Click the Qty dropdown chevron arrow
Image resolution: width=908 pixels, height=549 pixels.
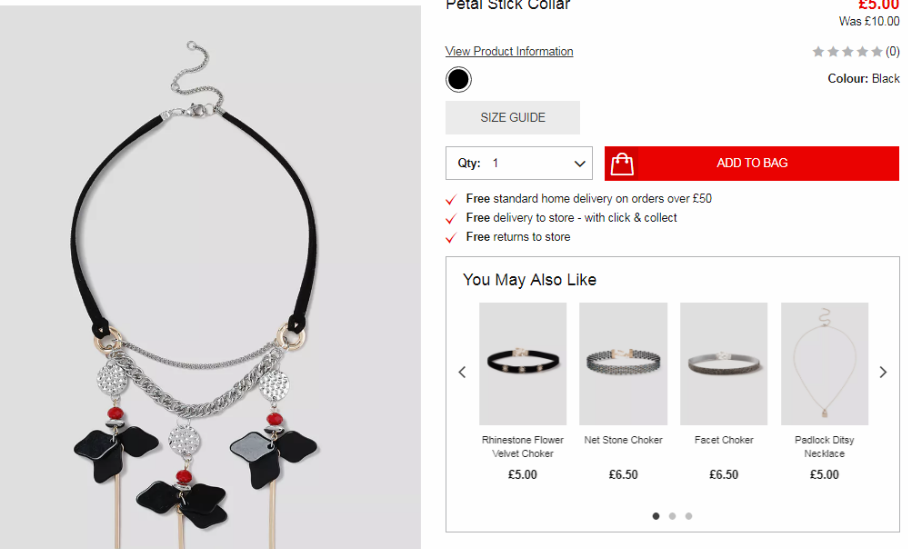580,164
